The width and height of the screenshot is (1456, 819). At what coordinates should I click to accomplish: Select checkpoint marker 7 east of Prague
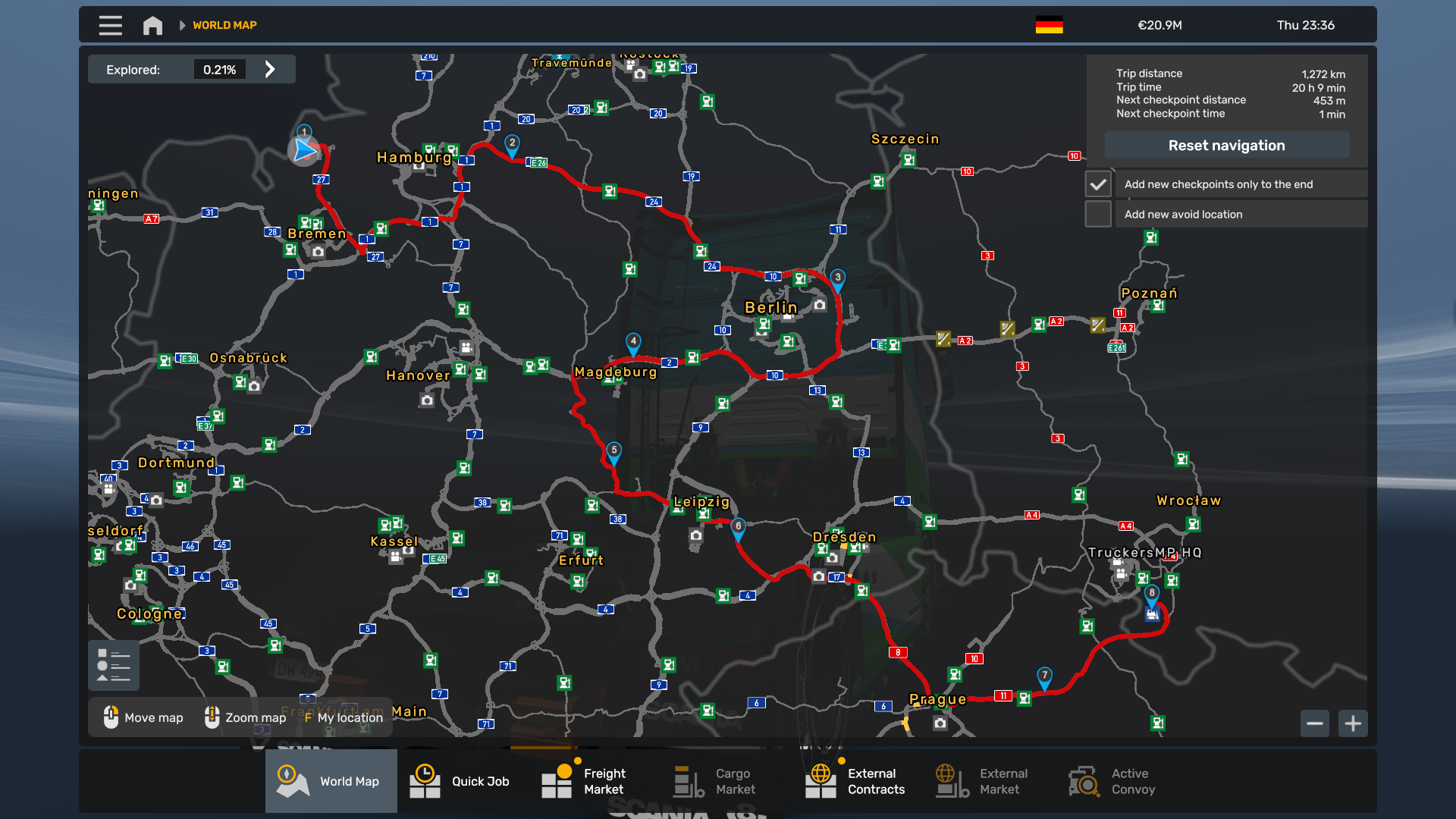(1044, 676)
